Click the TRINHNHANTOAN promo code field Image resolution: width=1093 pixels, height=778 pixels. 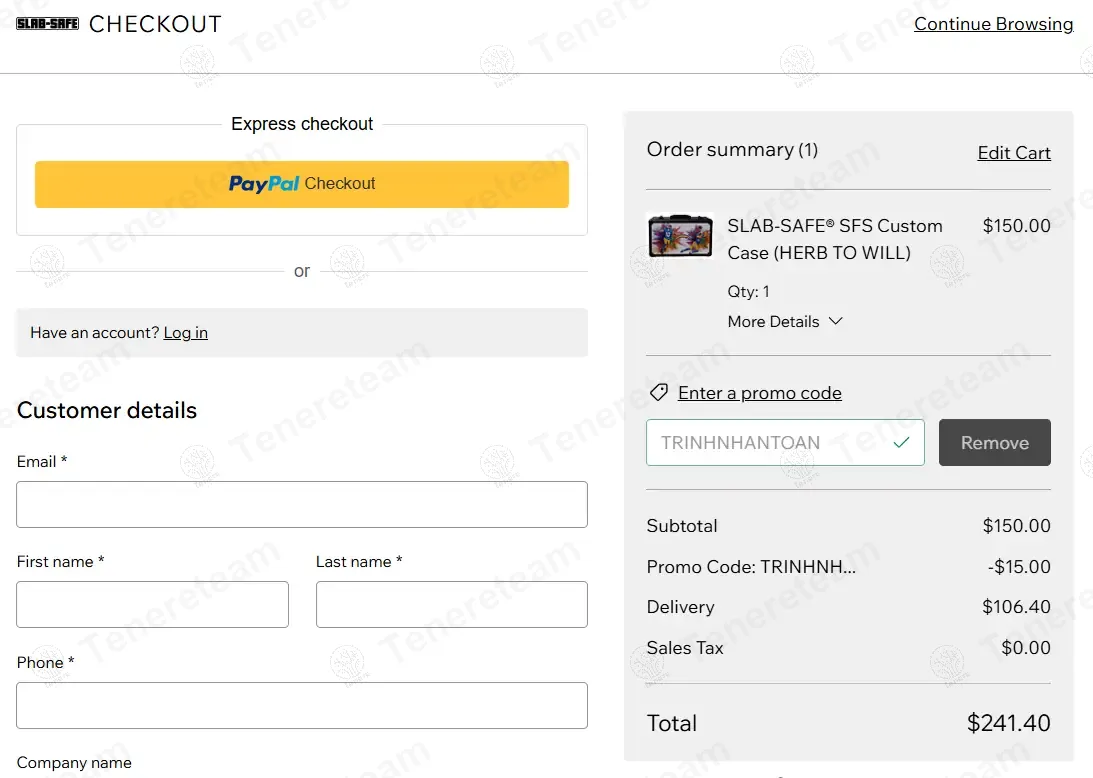pyautogui.click(x=770, y=442)
